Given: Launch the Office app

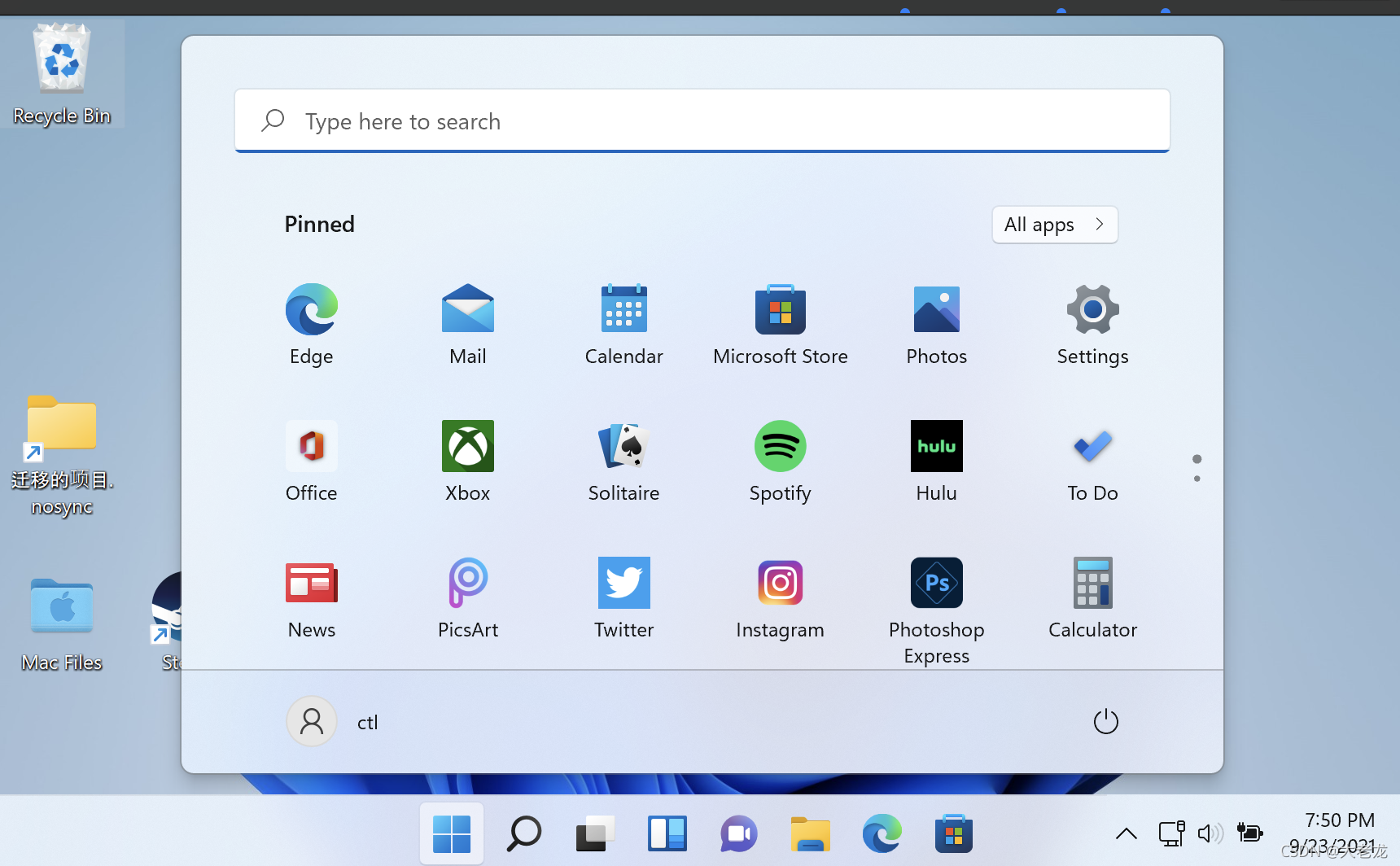Looking at the screenshot, I should coord(312,461).
